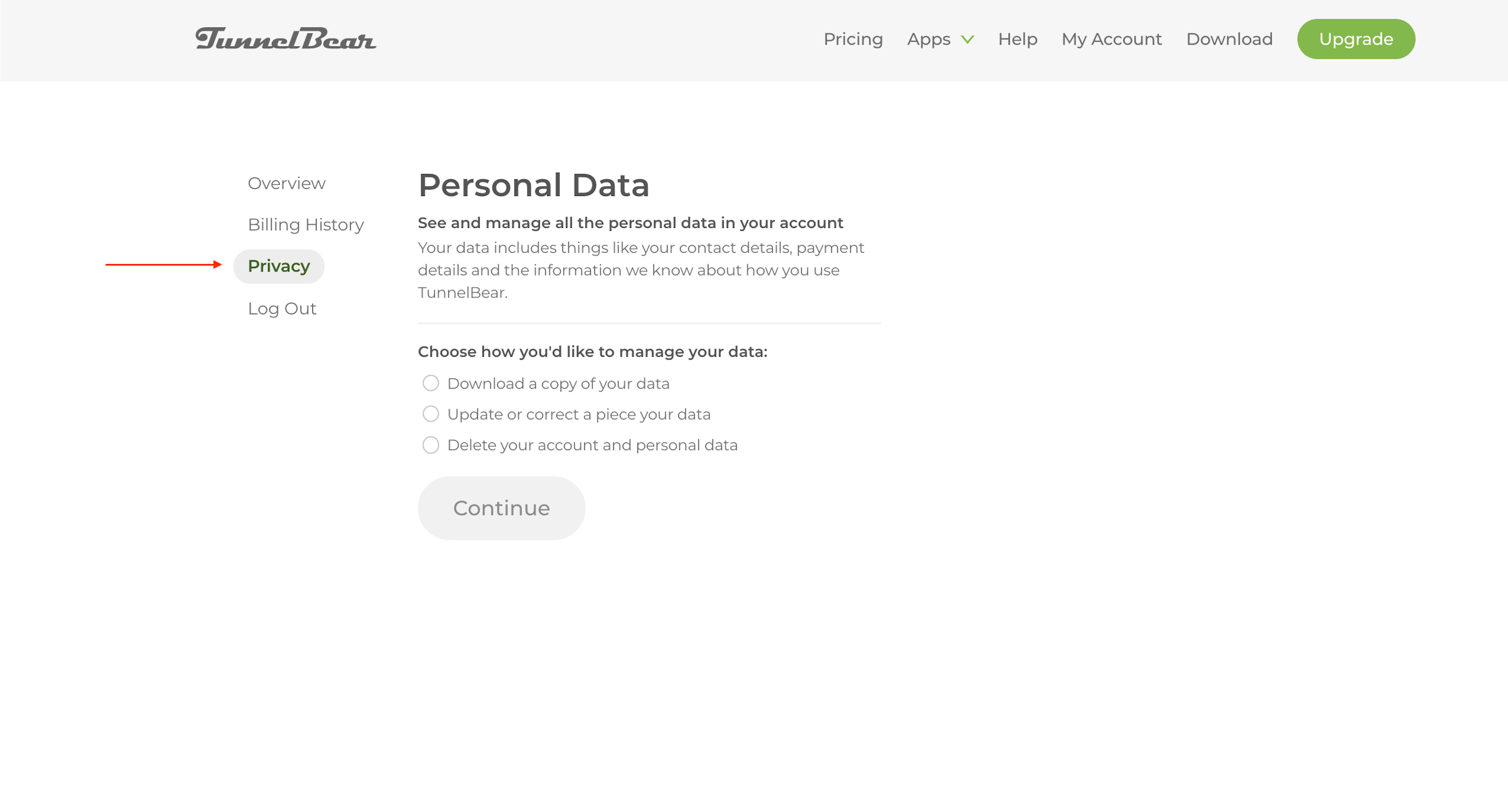This screenshot has height=812, width=1508.
Task: Open Billing History in the sidebar
Action: (306, 225)
